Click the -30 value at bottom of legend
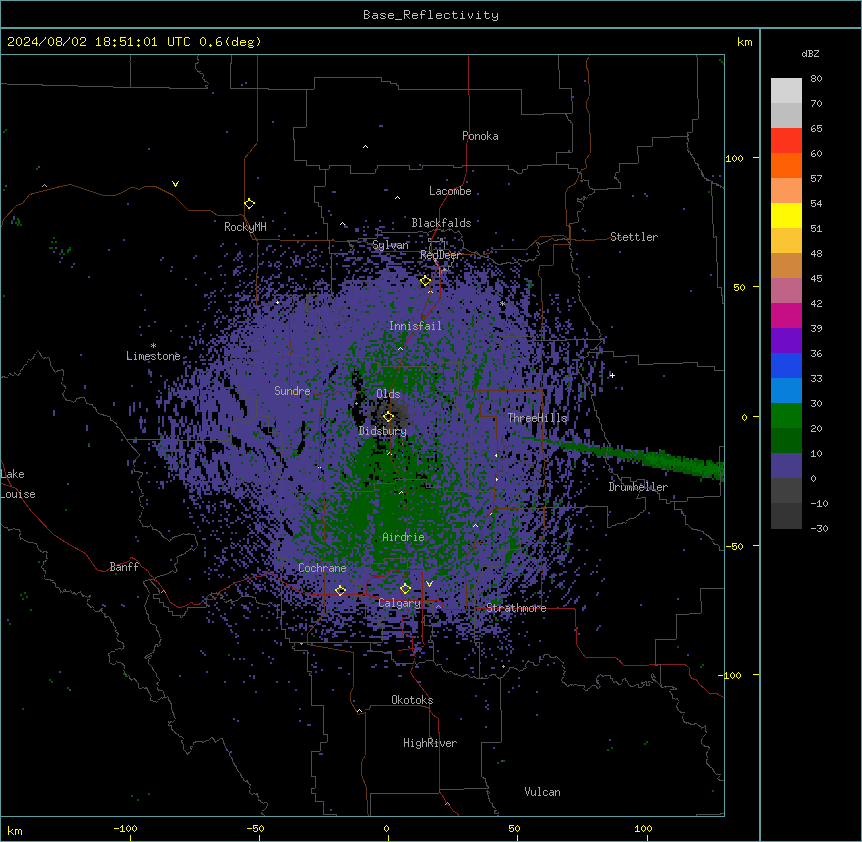This screenshot has width=862, height=842. (x=819, y=528)
